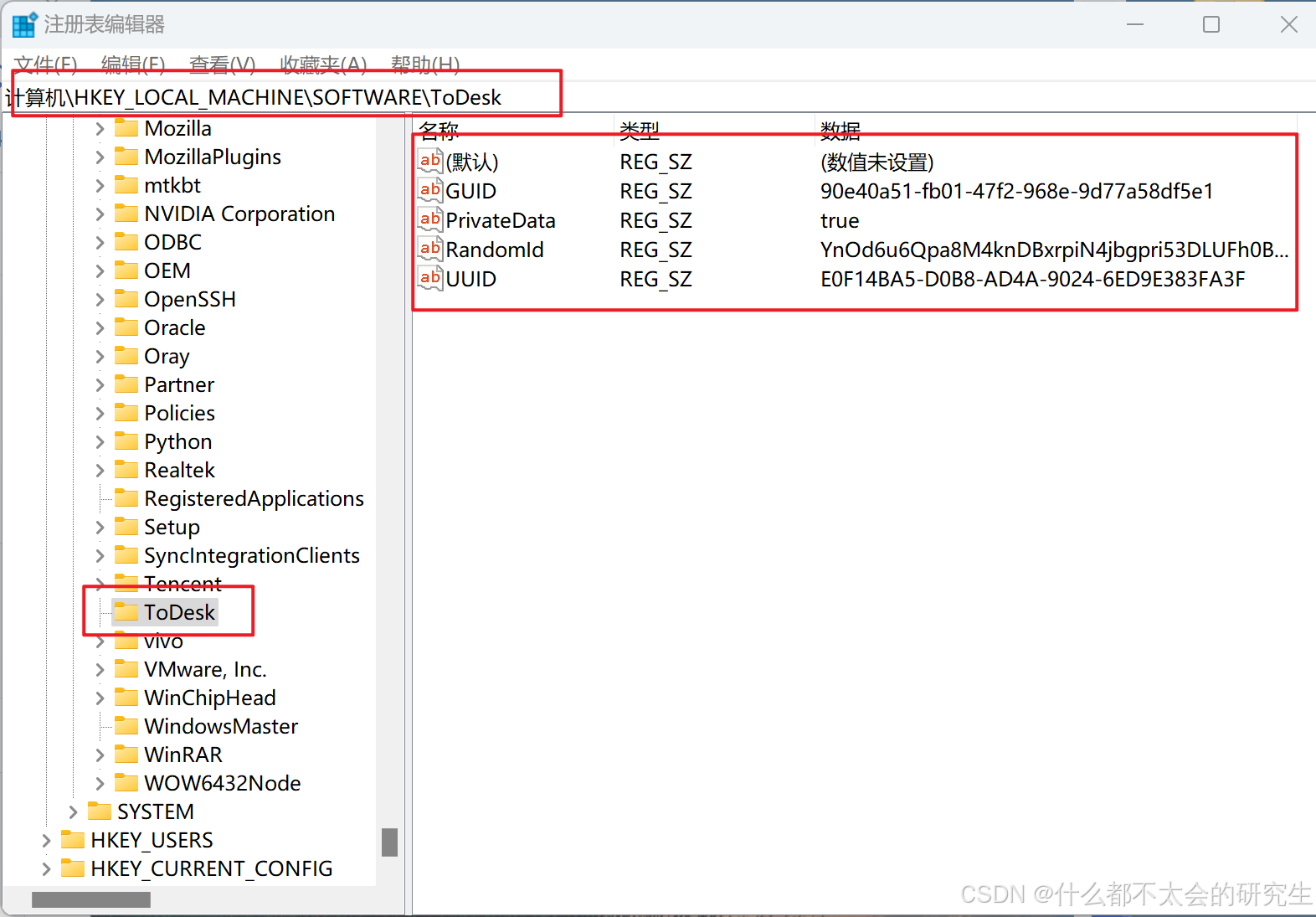Expand the WinRAR key
The width and height of the screenshot is (1316, 917).
pos(100,755)
